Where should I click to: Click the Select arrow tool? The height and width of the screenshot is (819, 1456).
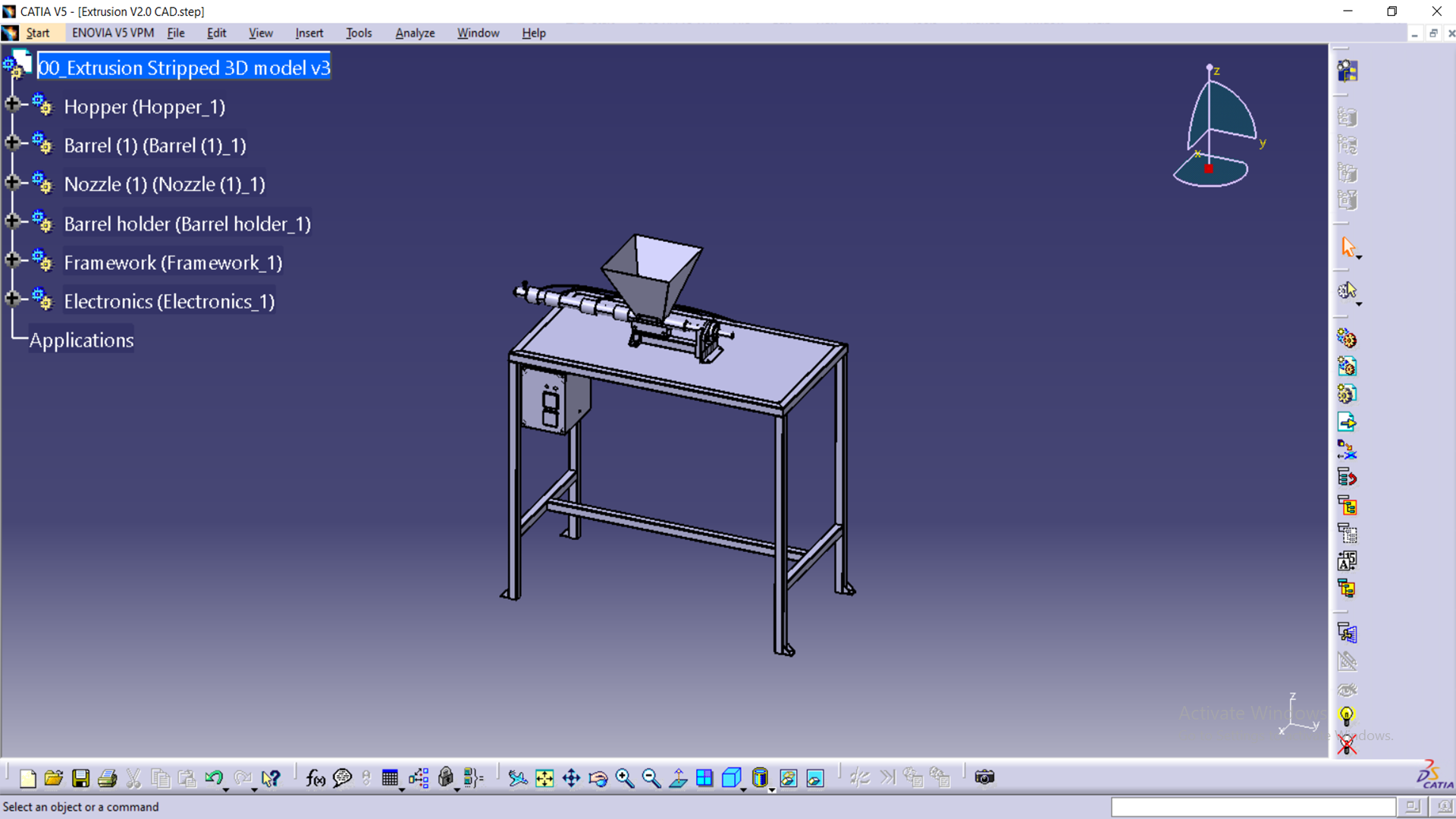[1348, 246]
